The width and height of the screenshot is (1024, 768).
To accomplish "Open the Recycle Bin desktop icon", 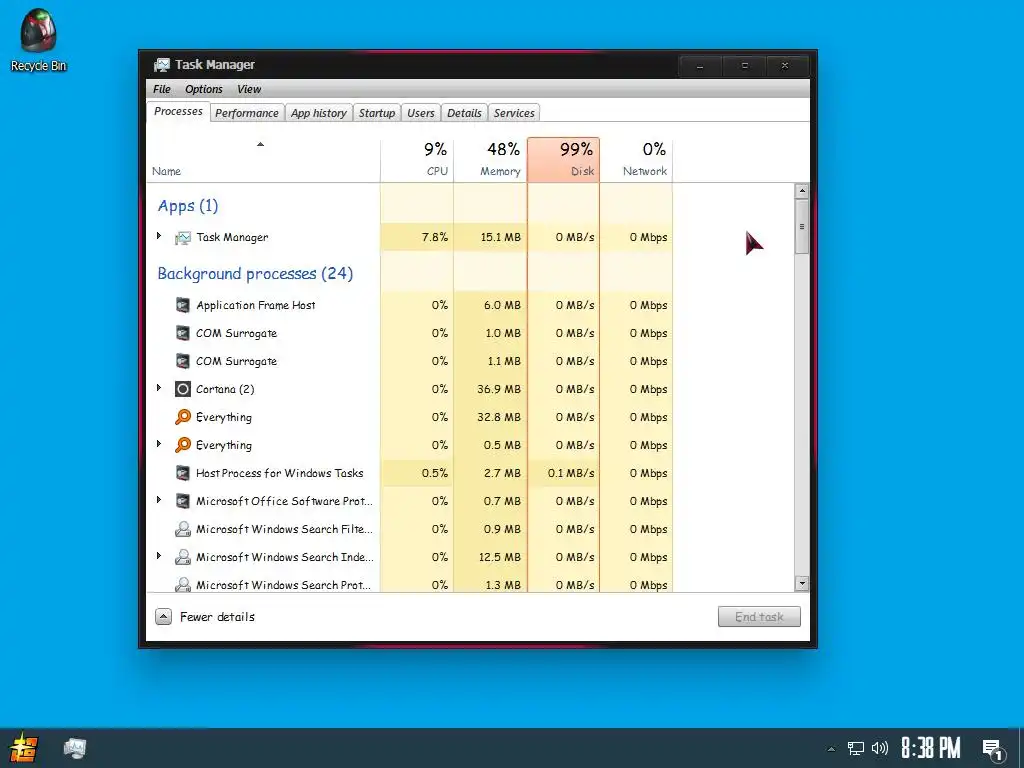I will pyautogui.click(x=38, y=39).
